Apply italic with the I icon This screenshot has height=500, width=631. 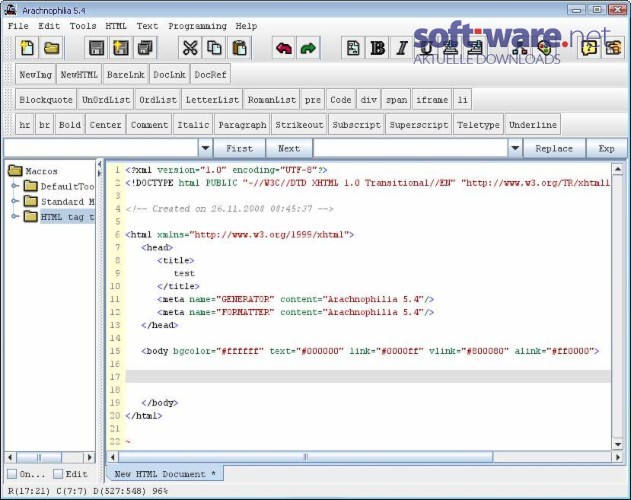click(x=402, y=48)
